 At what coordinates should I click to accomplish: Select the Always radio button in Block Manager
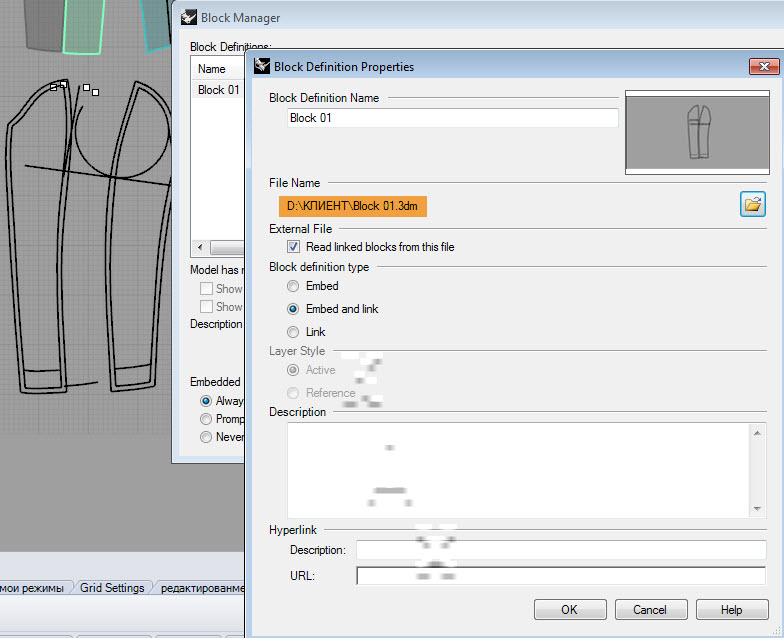click(206, 401)
